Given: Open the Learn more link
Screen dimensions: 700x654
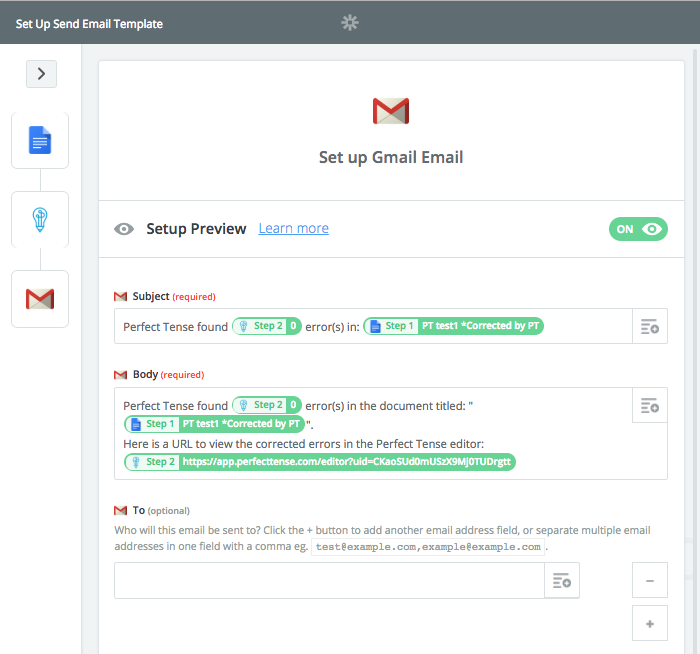Looking at the screenshot, I should [x=293, y=228].
